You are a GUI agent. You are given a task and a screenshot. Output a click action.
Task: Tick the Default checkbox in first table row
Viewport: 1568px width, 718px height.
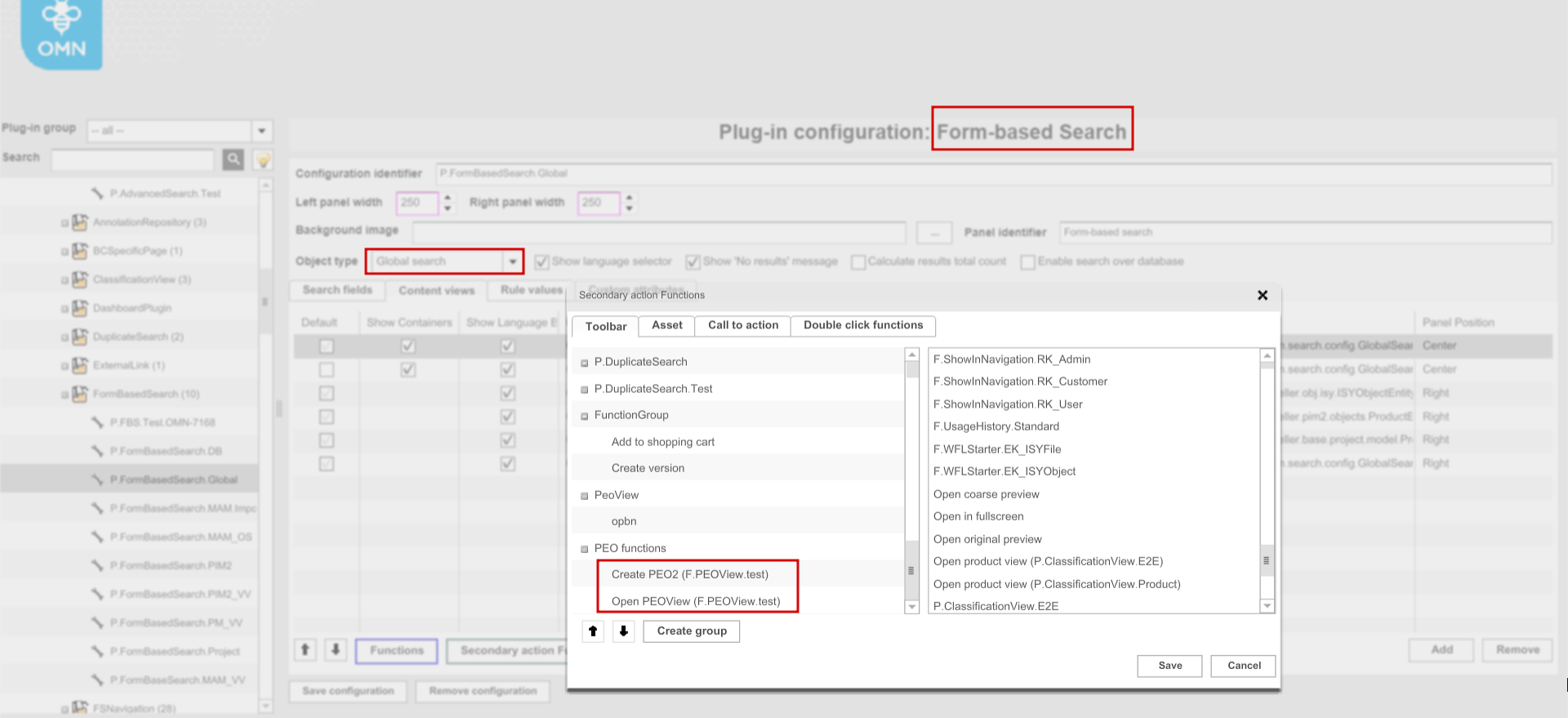click(327, 346)
